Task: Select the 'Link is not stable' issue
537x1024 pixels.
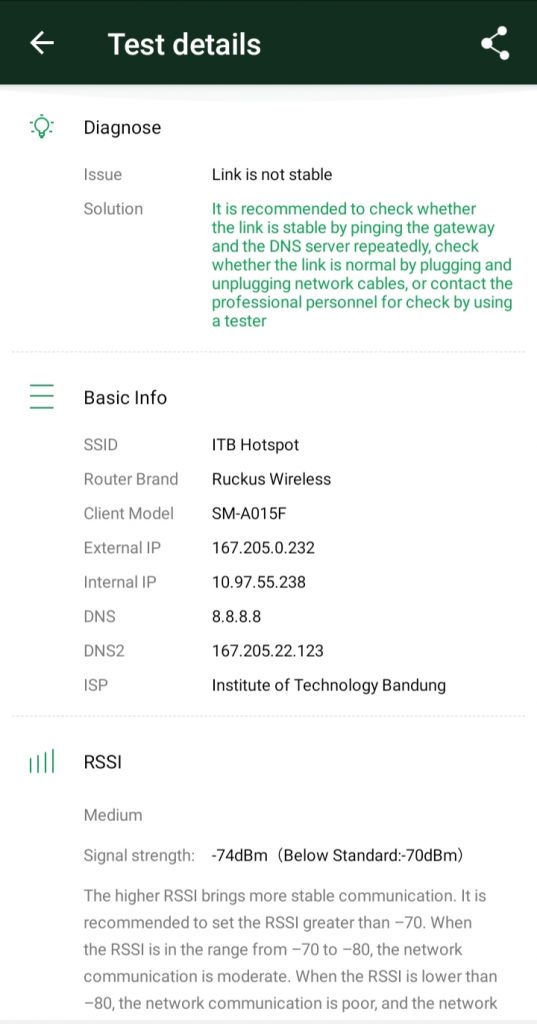Action: (272, 174)
